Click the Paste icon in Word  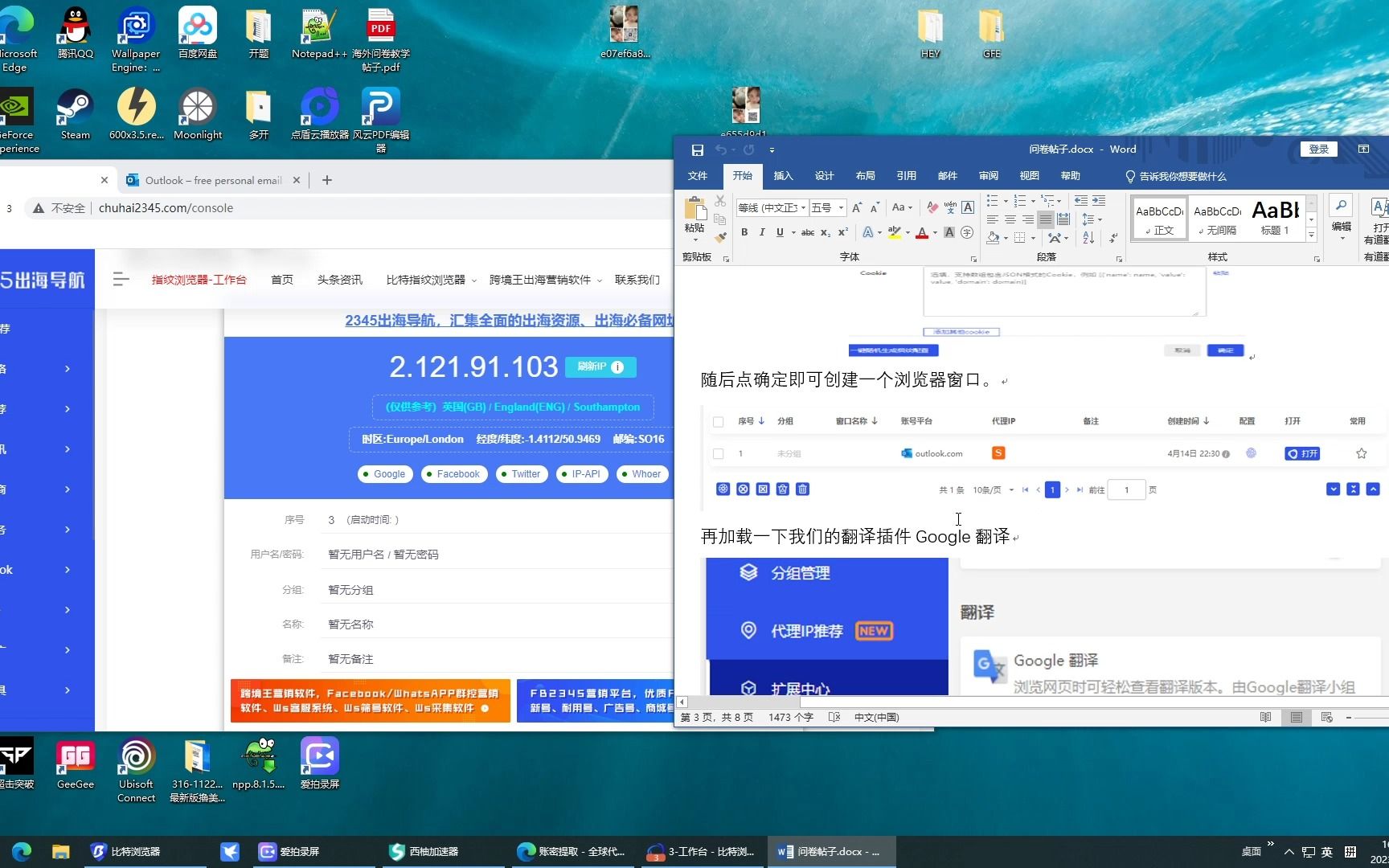click(694, 209)
